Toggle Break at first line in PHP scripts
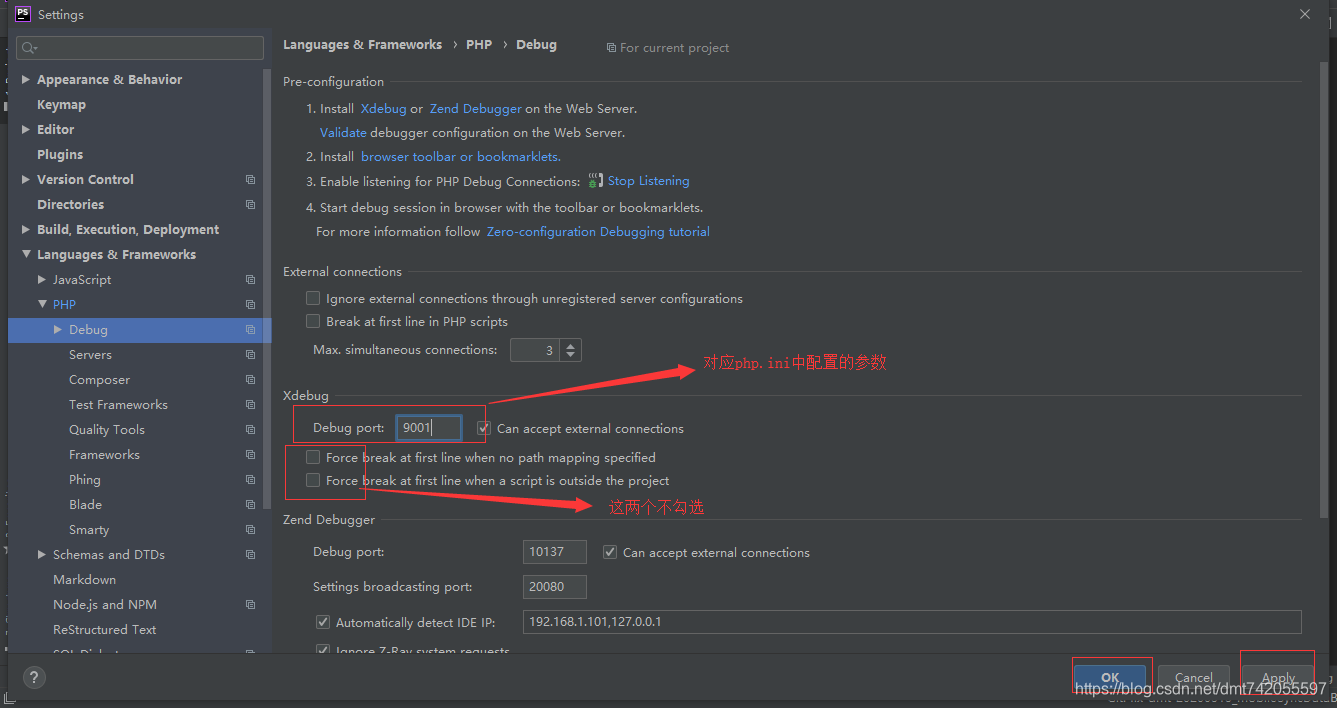This screenshot has width=1337, height=708. [x=313, y=321]
